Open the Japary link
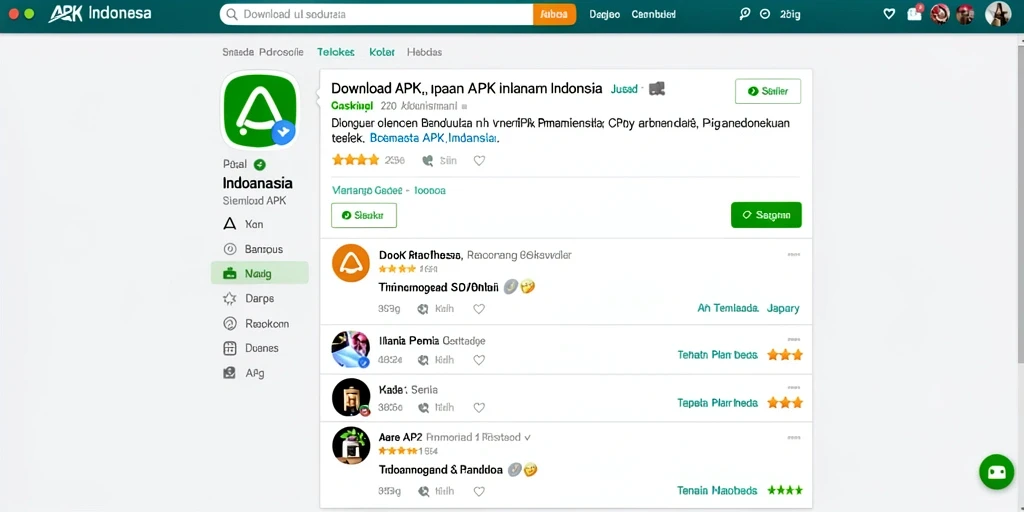Viewport: 1024px width, 512px height. coord(783,308)
